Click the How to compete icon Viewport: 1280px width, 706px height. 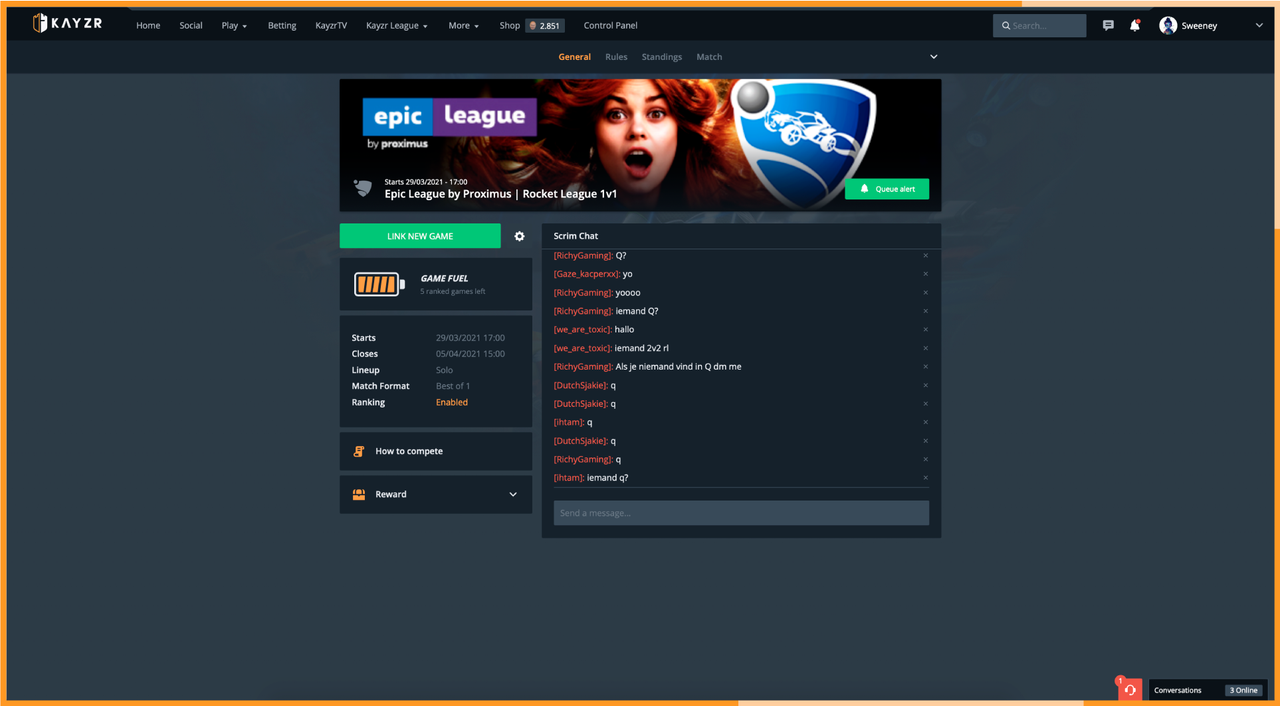click(x=359, y=451)
